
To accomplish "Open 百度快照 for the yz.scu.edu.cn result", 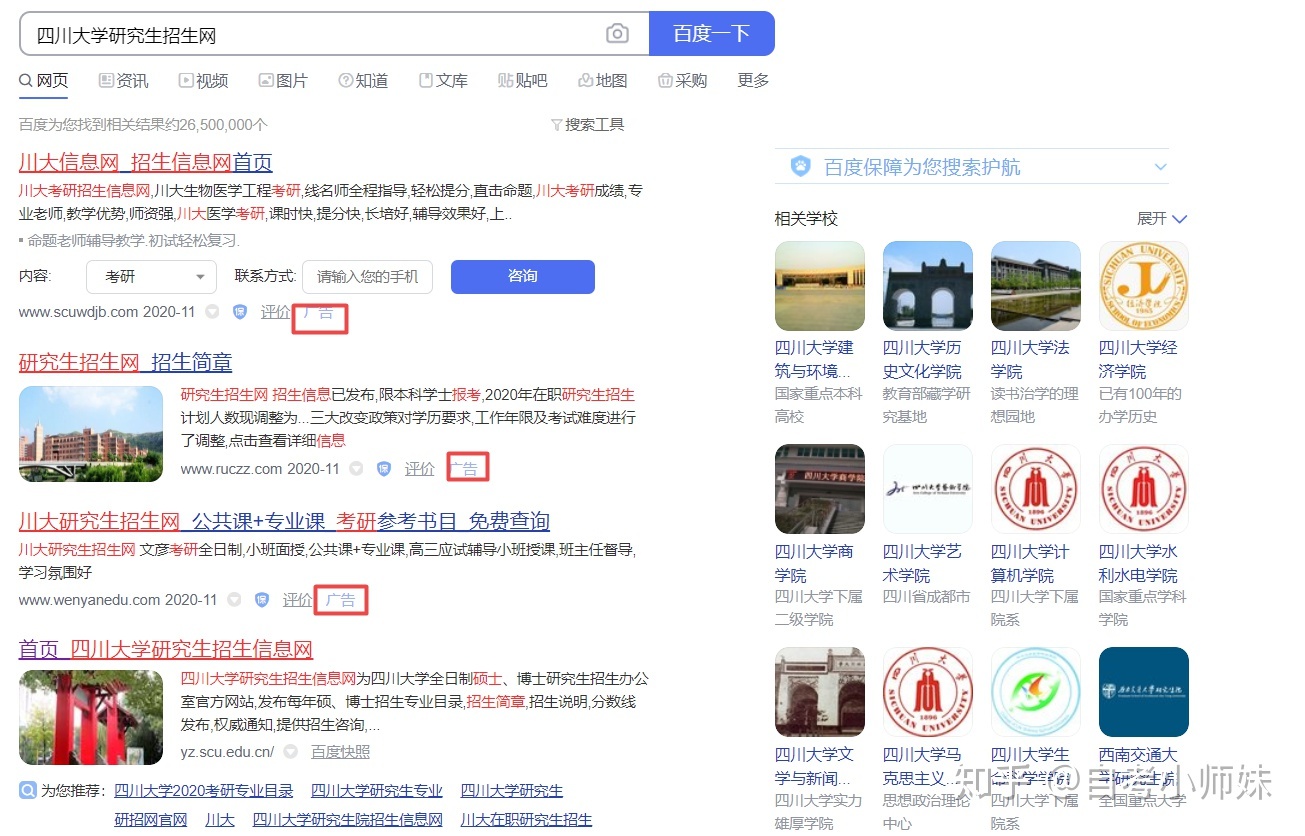I will pyautogui.click(x=340, y=752).
